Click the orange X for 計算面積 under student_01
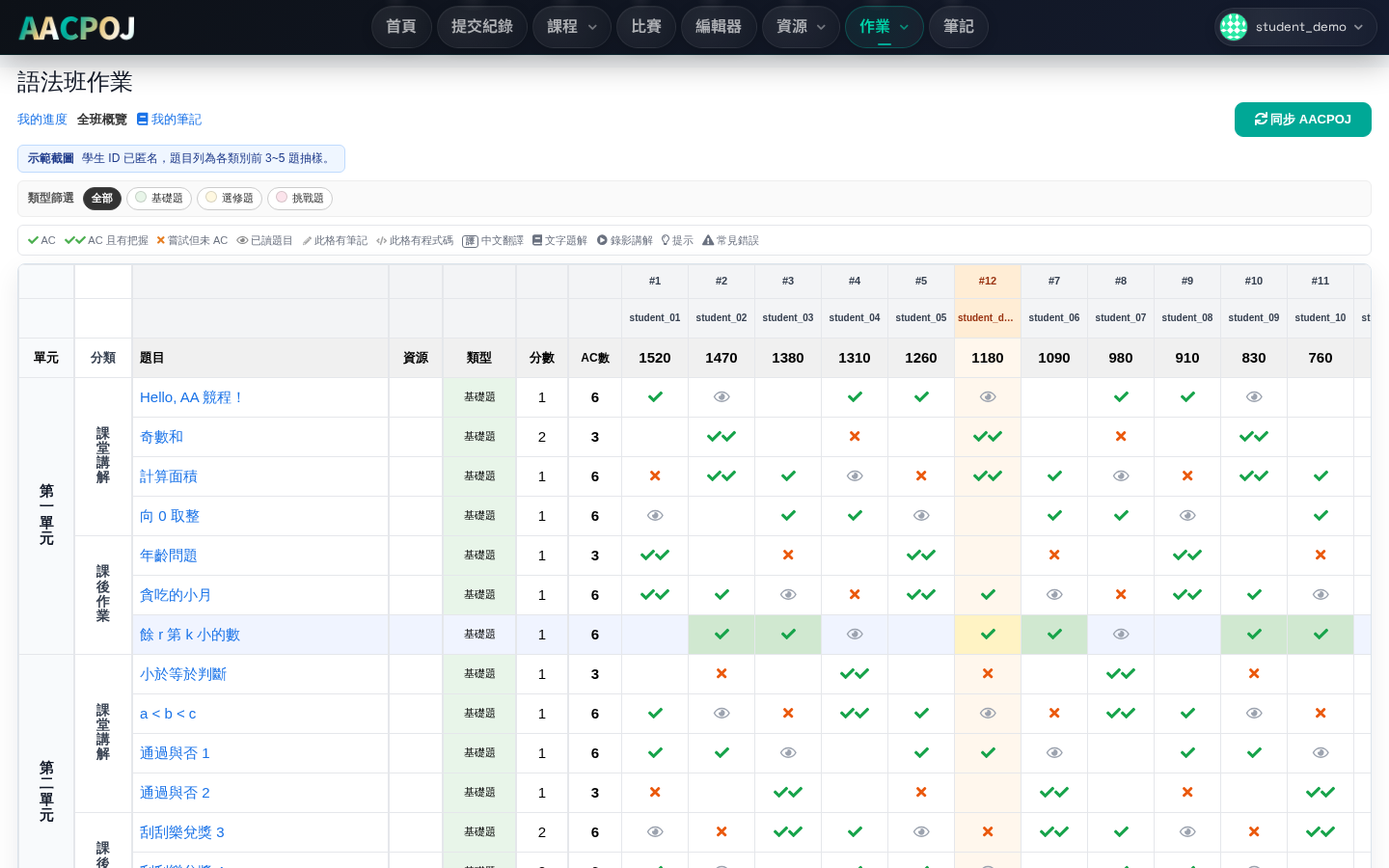Viewport: 1389px width, 868px height. point(655,475)
